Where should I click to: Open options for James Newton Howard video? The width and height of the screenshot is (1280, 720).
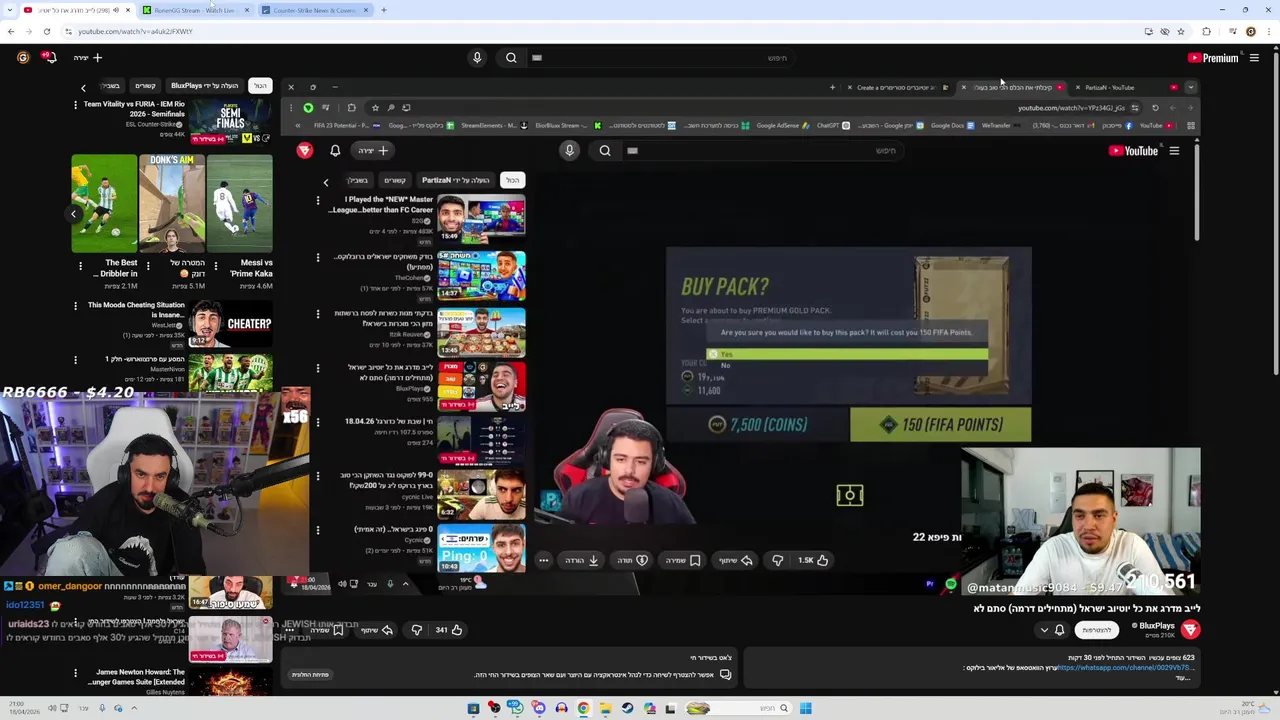(x=75, y=673)
